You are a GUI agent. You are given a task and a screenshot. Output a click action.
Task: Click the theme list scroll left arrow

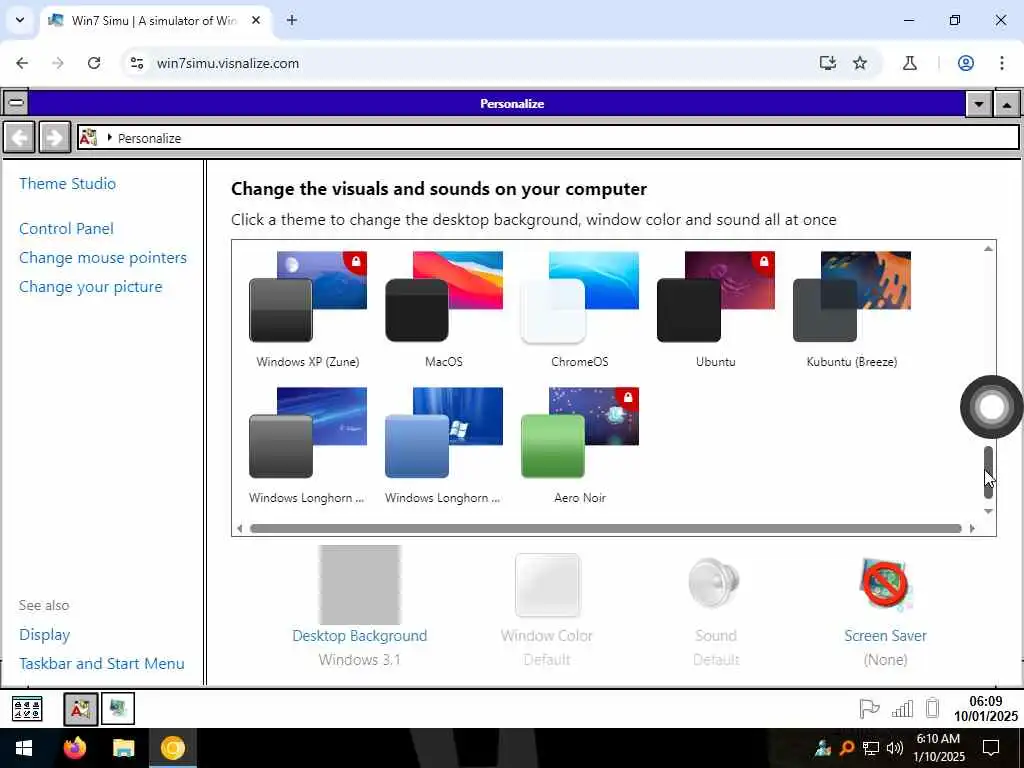click(240, 528)
